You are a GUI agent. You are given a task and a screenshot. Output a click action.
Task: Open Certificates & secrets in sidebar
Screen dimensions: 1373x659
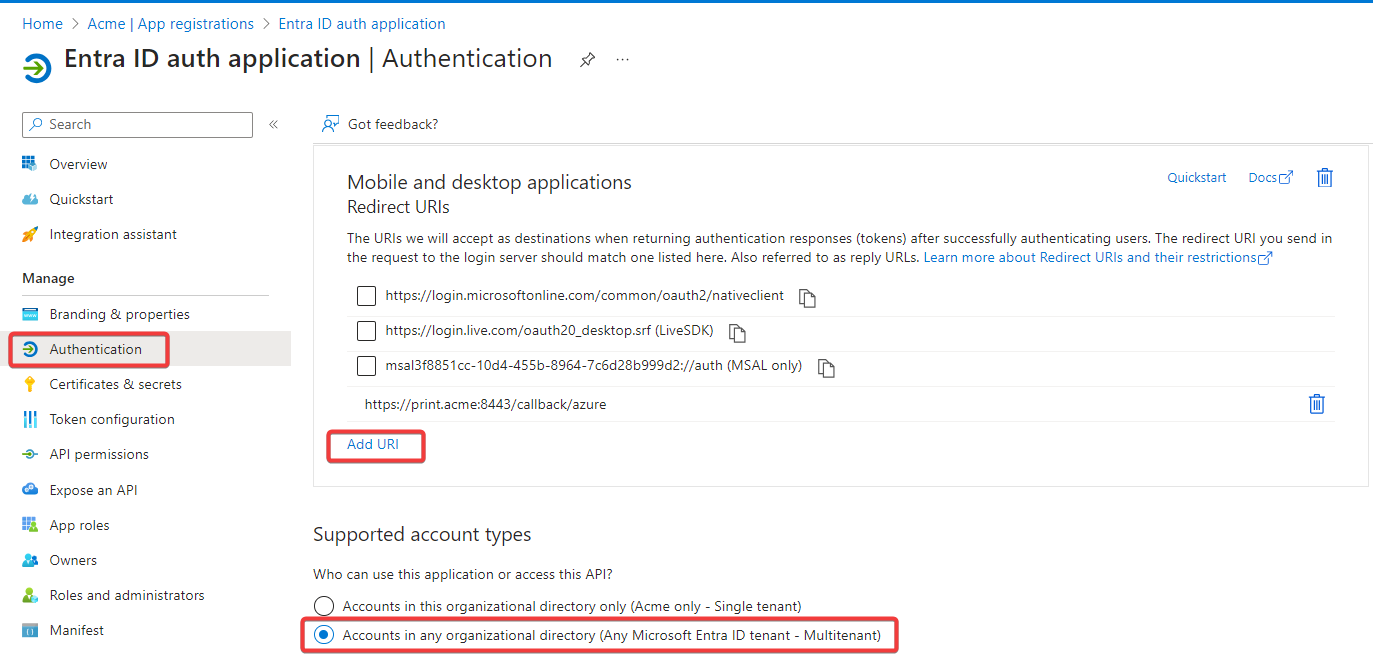click(x=115, y=384)
